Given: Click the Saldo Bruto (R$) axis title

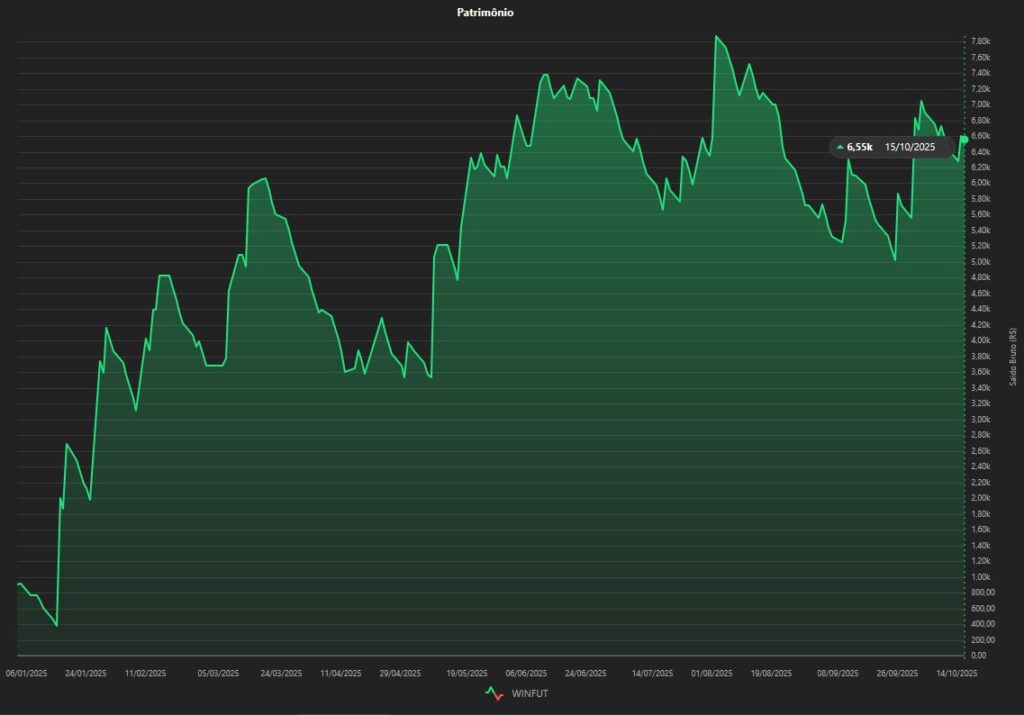Looking at the screenshot, I should tap(1013, 356).
